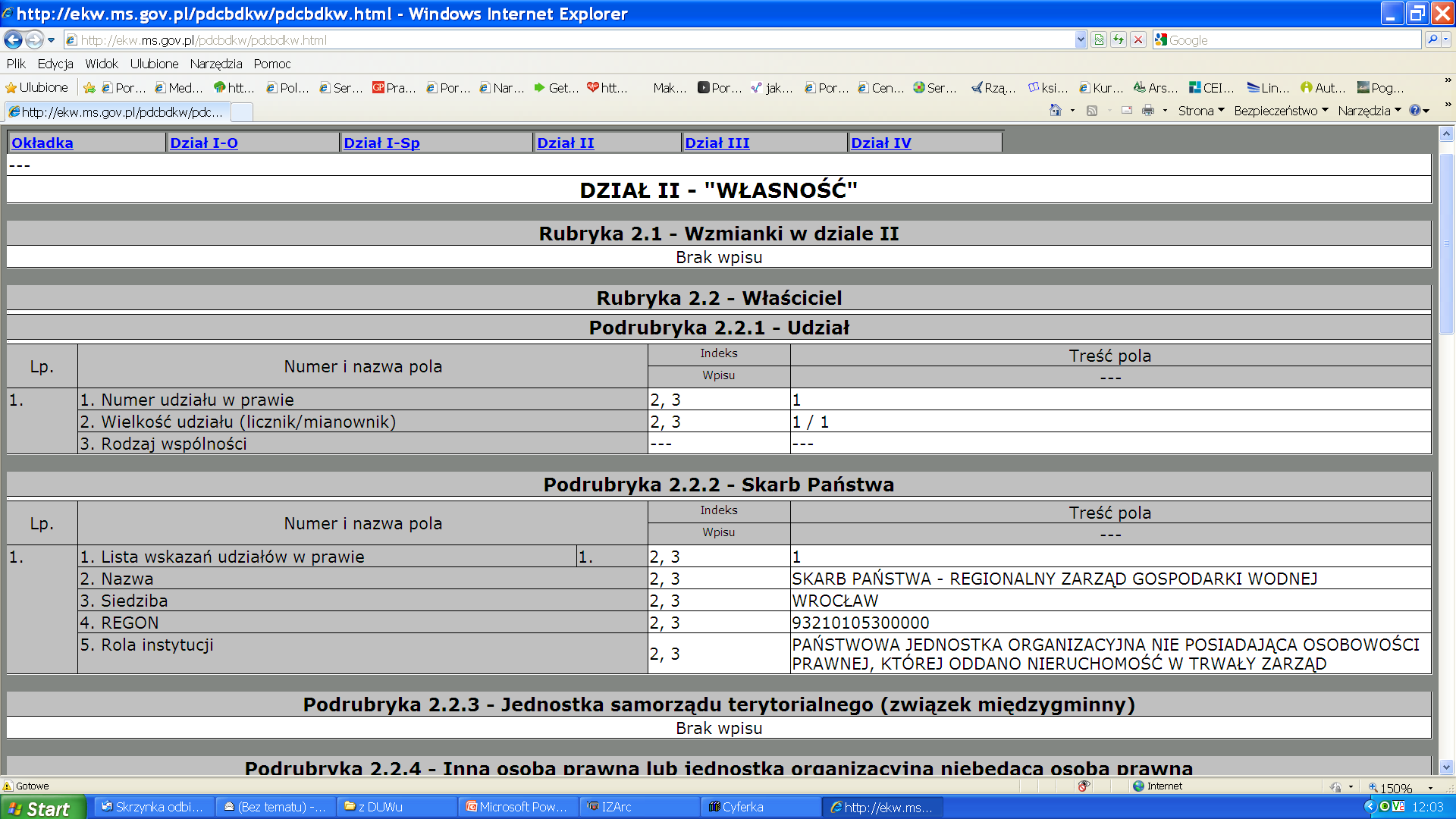Open the CEI... favorites bookmark
Viewport: 1456px width, 819px height.
pos(1212,88)
